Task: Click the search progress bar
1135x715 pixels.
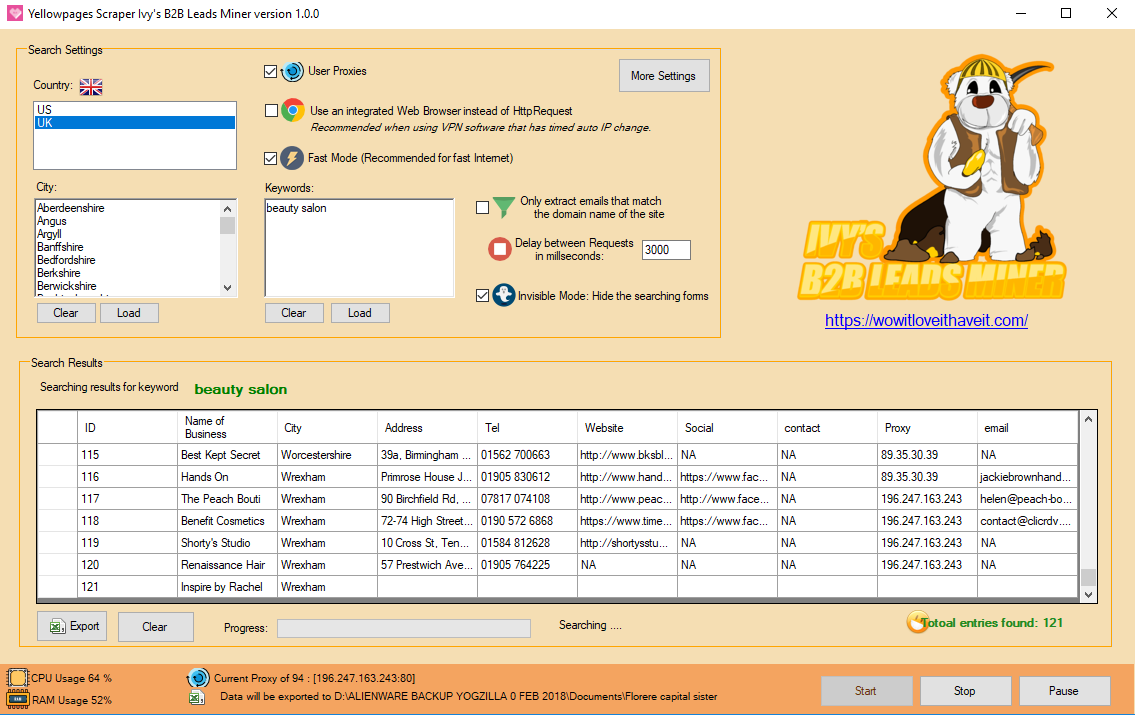Action: [404, 628]
